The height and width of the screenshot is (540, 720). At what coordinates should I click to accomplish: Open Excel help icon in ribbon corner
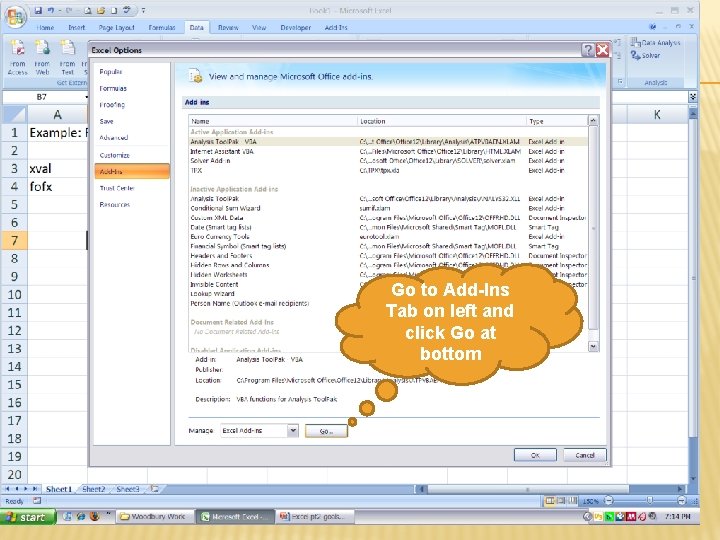click(x=652, y=27)
